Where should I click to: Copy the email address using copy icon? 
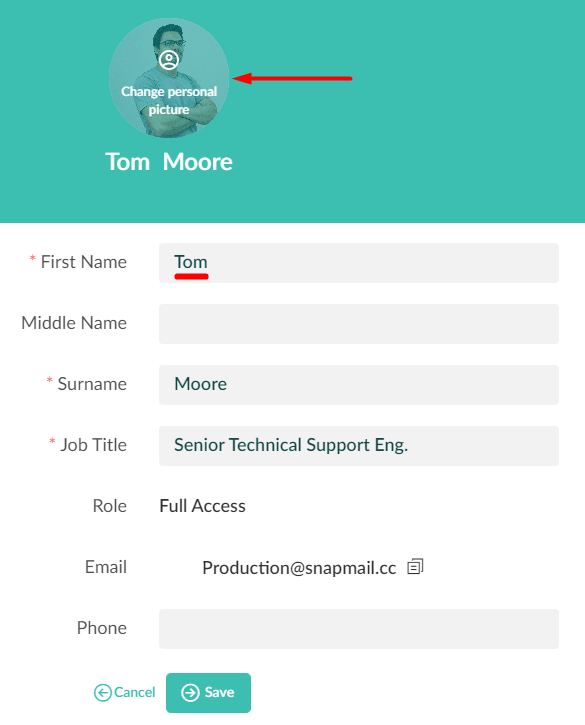(415, 567)
